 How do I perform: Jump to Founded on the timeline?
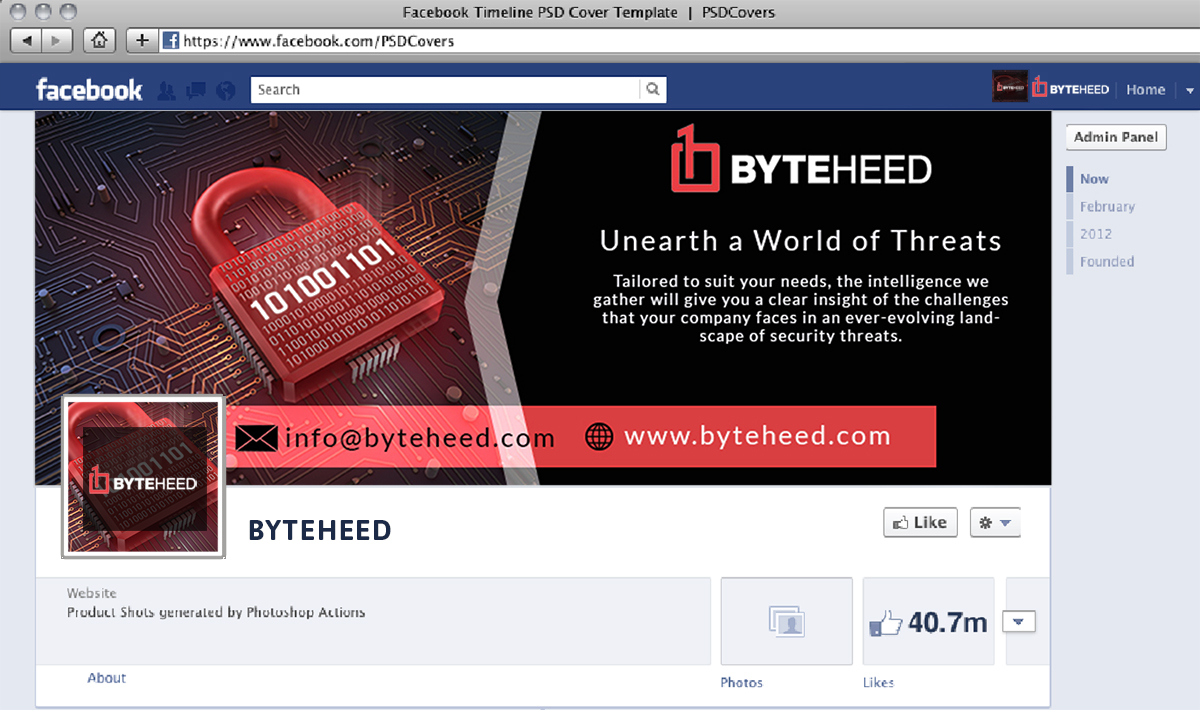1106,262
